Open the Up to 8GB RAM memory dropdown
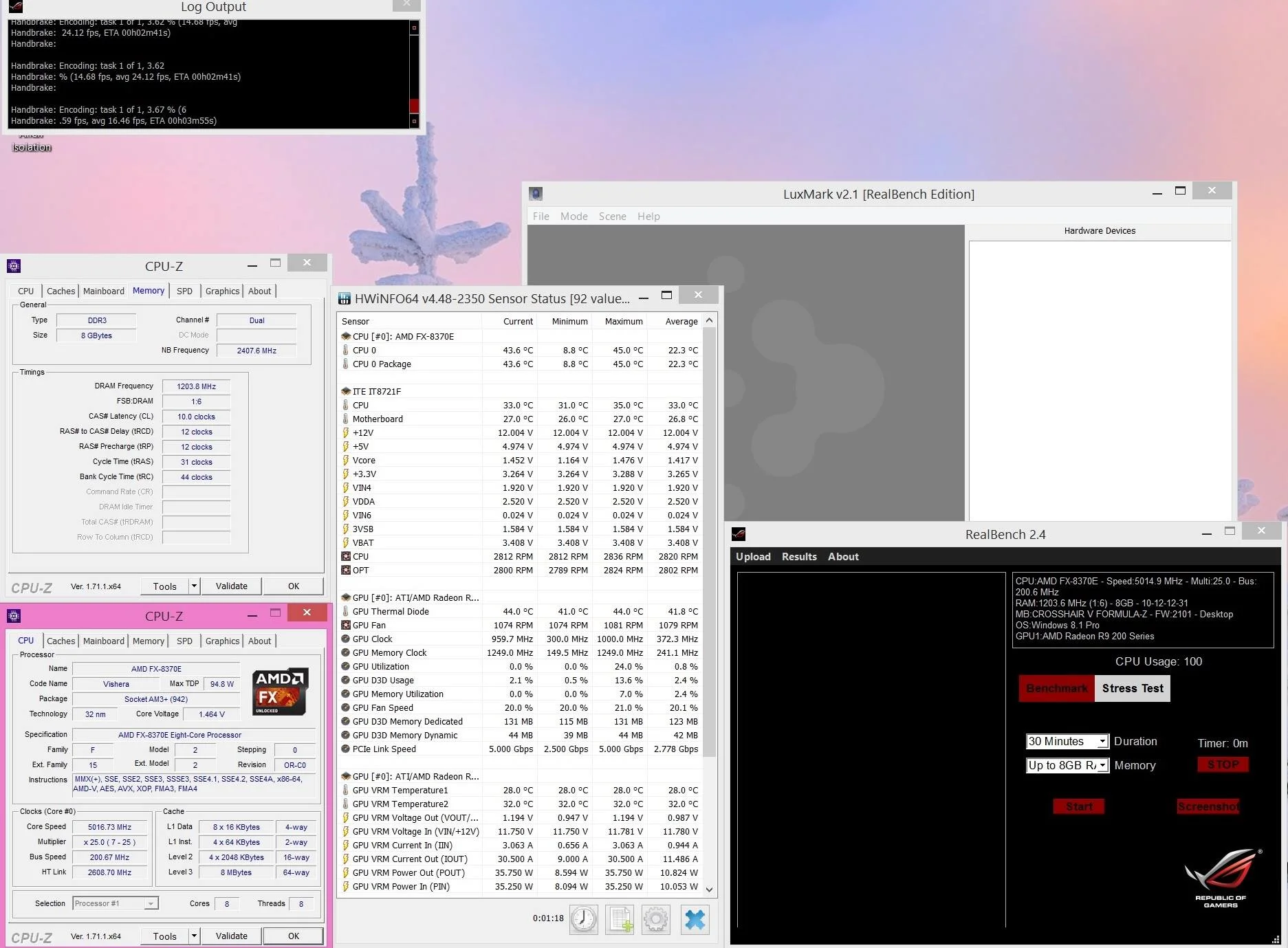 1067,765
